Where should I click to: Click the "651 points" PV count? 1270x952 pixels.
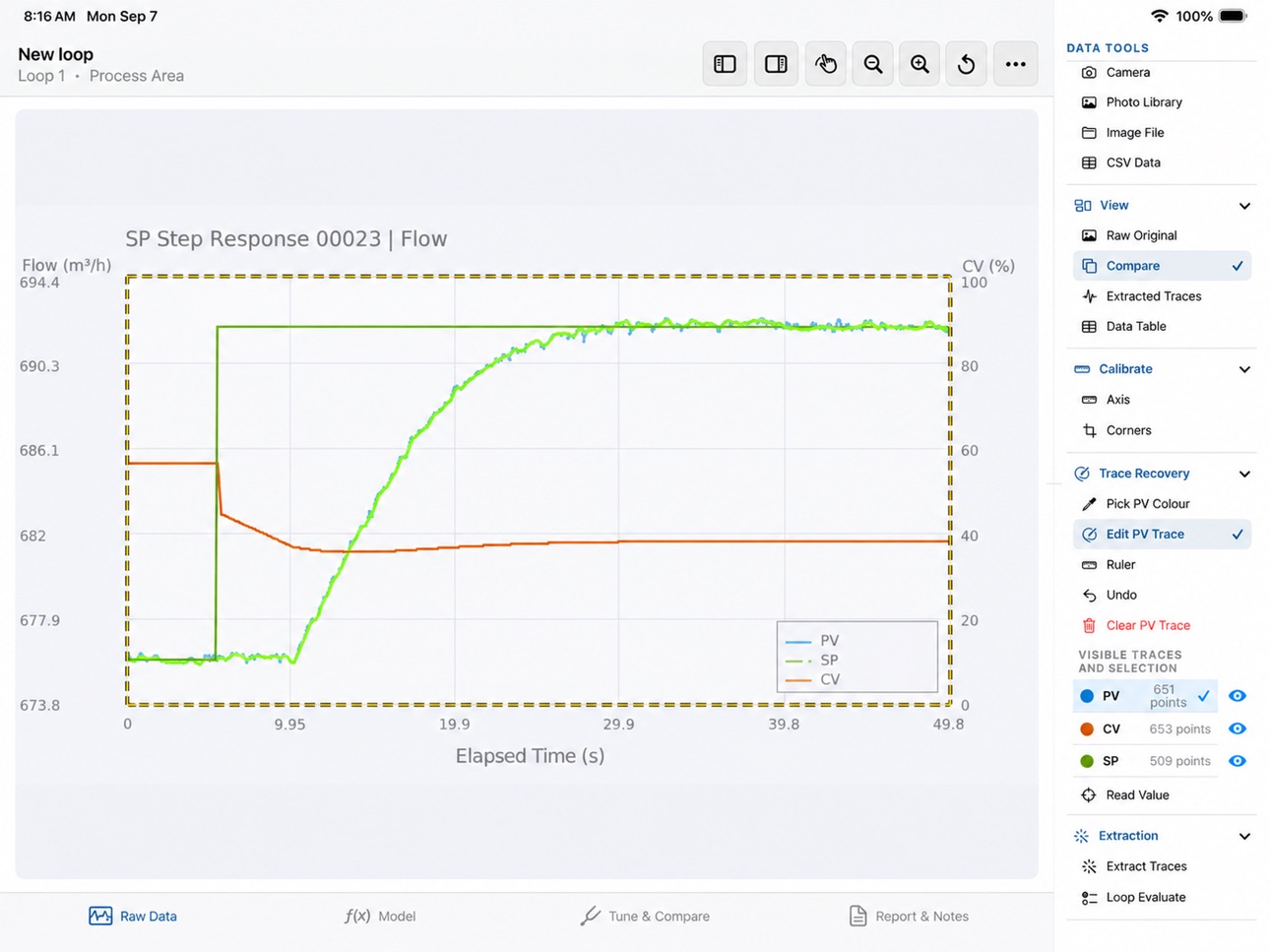click(x=1168, y=696)
